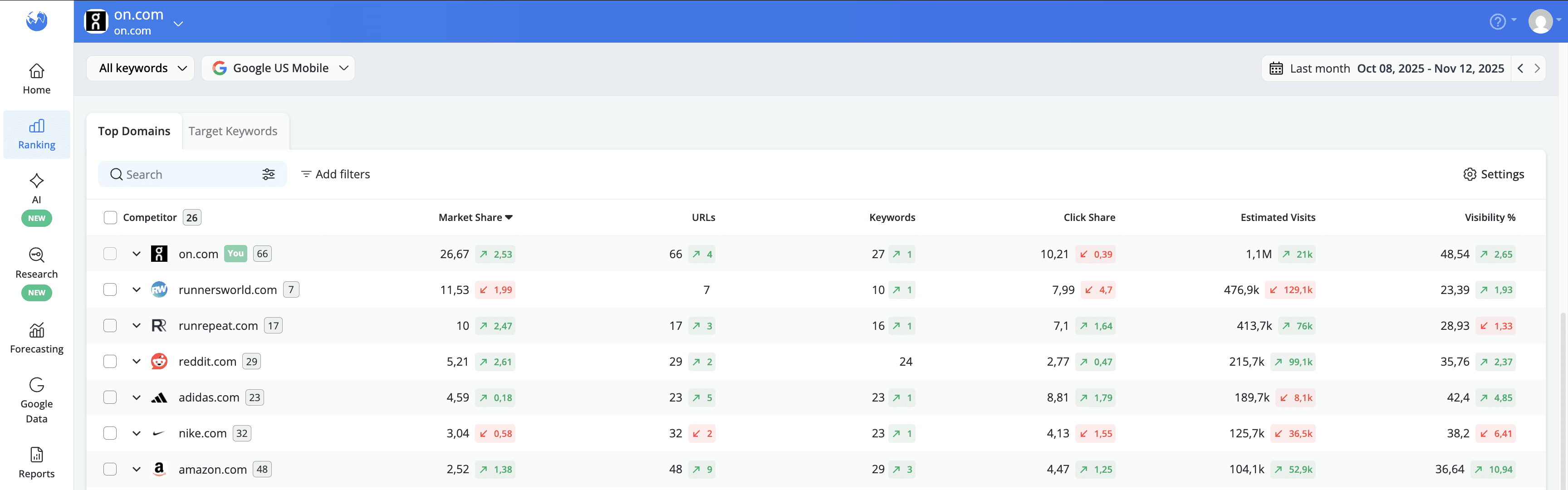
Task: Click the adidas.com favicon
Action: coord(159,397)
